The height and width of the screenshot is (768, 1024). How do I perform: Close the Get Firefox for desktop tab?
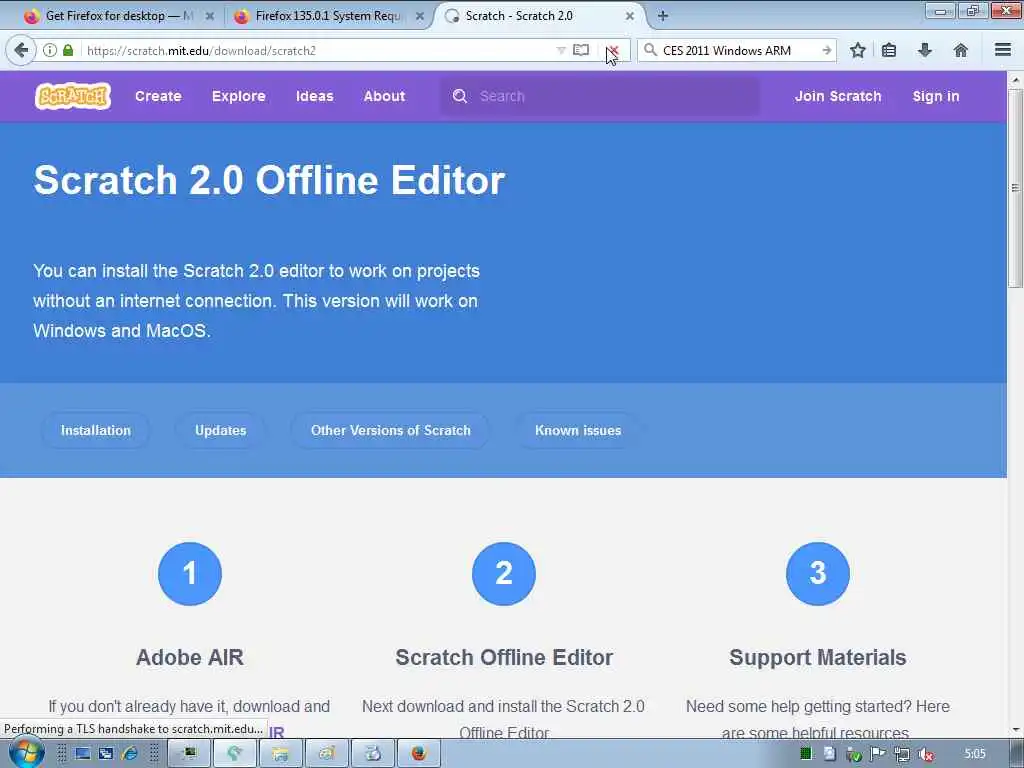(210, 16)
